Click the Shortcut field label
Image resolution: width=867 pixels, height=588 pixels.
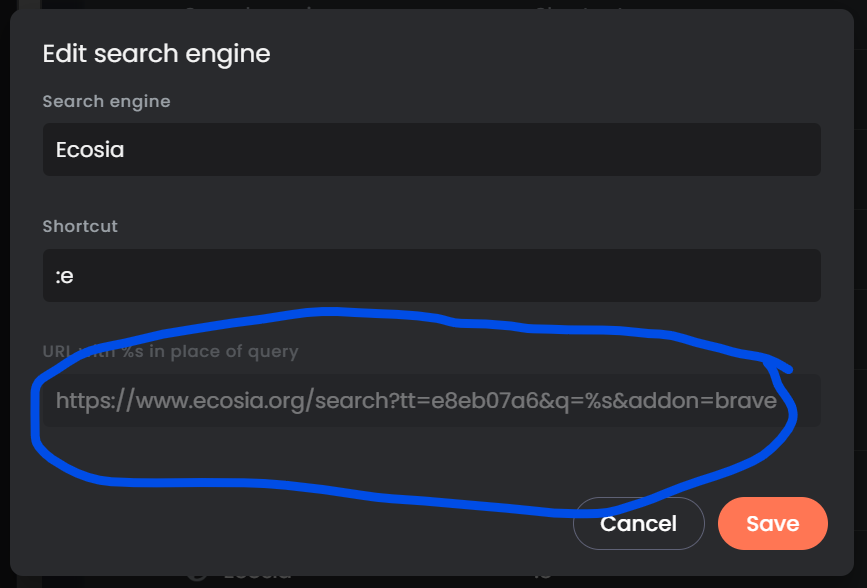[x=80, y=226]
